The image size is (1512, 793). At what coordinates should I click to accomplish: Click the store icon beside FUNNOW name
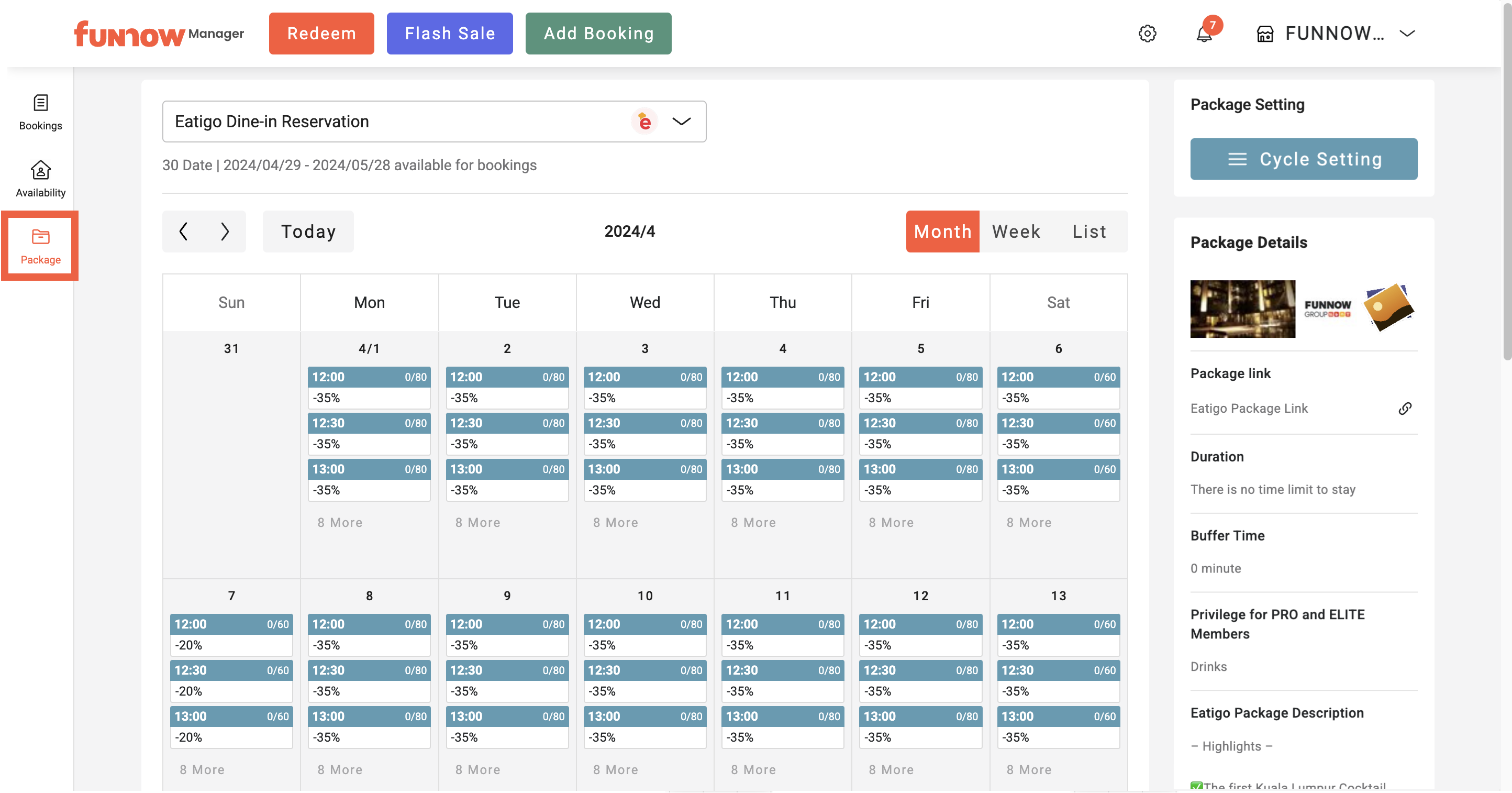(x=1264, y=34)
